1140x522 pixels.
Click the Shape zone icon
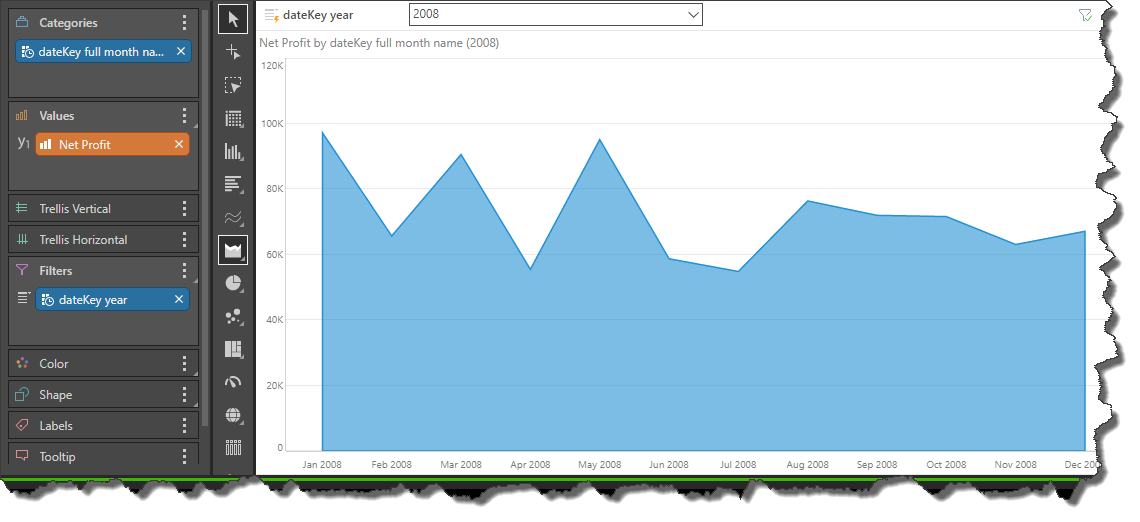[x=22, y=395]
